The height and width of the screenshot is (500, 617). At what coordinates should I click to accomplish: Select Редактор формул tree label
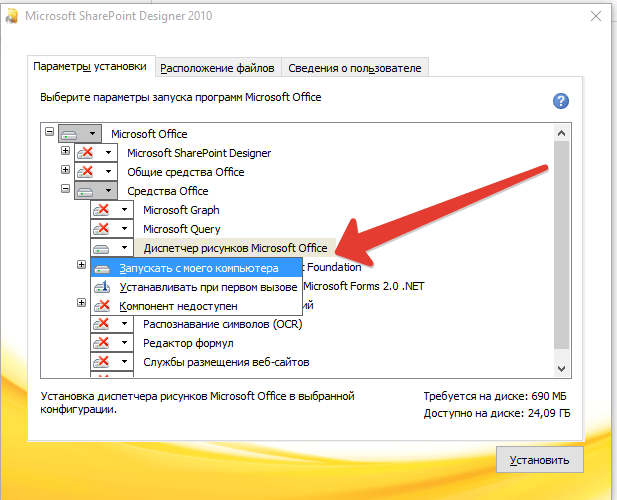click(x=188, y=343)
